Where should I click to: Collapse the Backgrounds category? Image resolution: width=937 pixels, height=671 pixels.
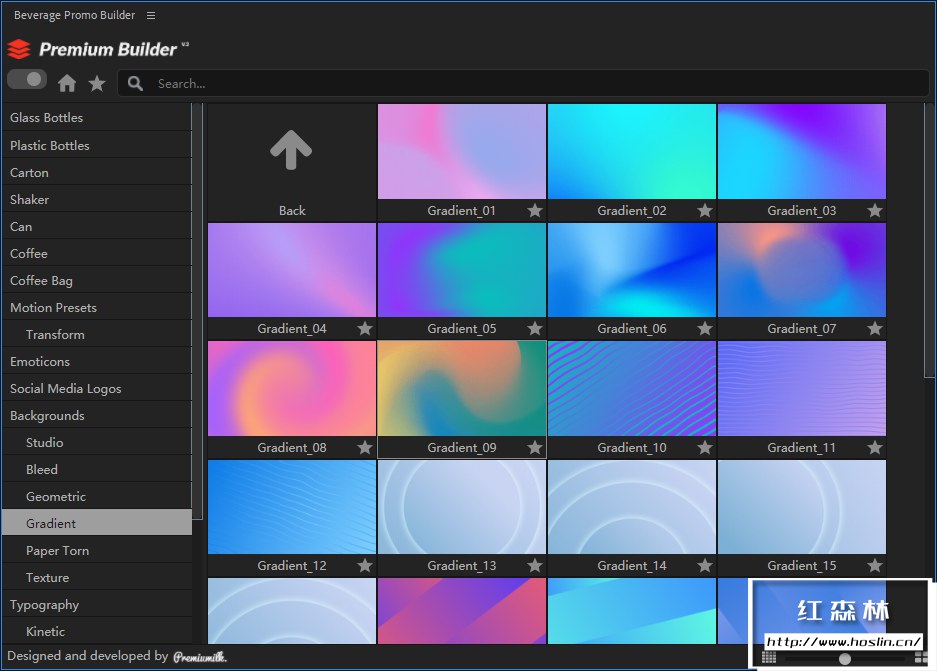tap(97, 415)
